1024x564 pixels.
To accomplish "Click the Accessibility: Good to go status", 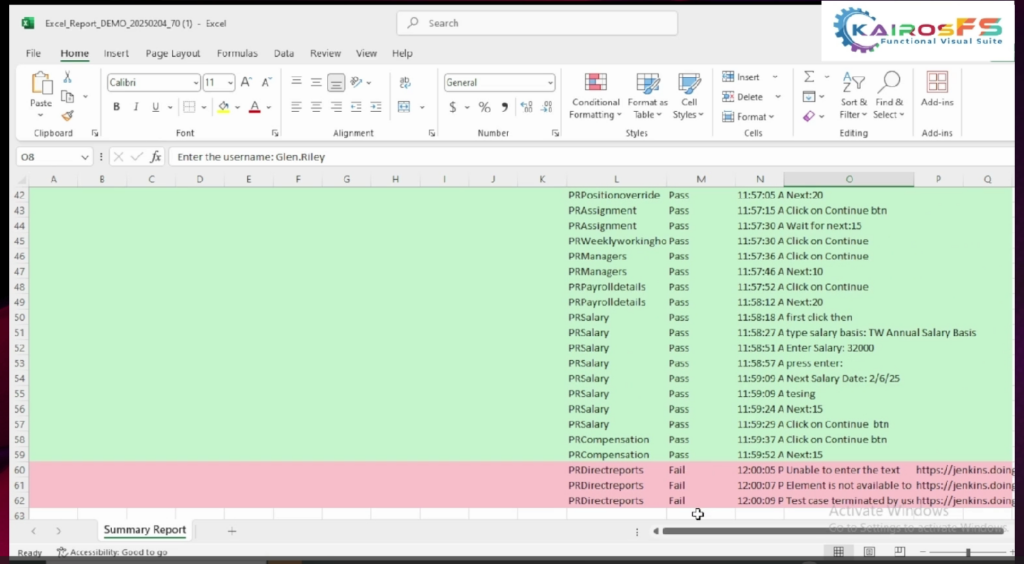I will point(112,552).
